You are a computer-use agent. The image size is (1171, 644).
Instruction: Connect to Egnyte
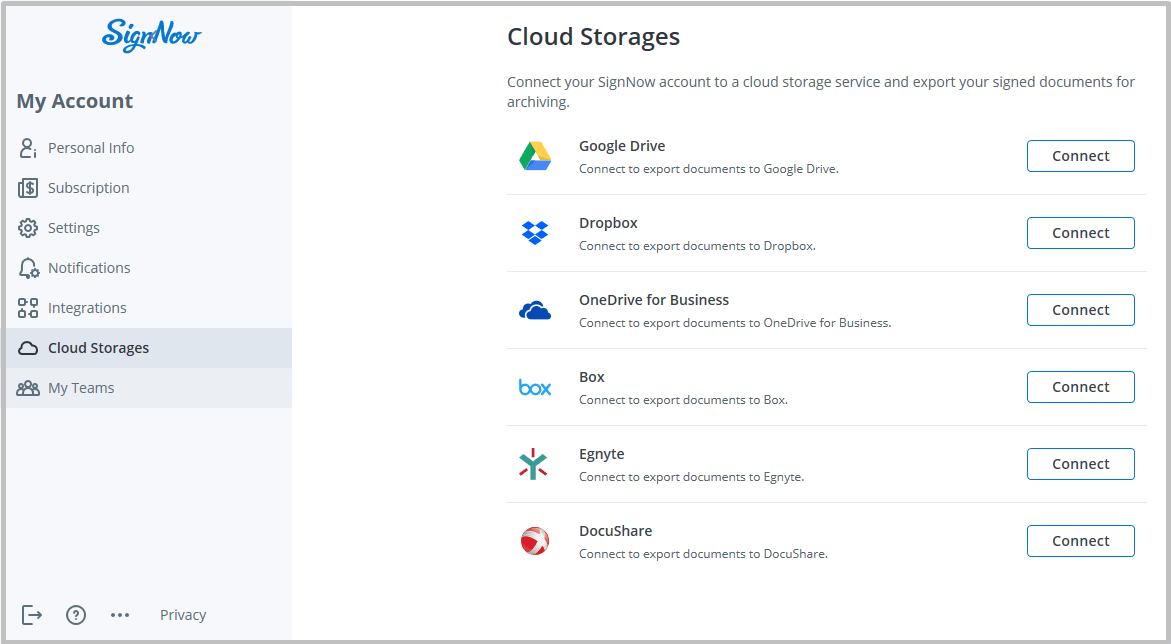click(1081, 464)
